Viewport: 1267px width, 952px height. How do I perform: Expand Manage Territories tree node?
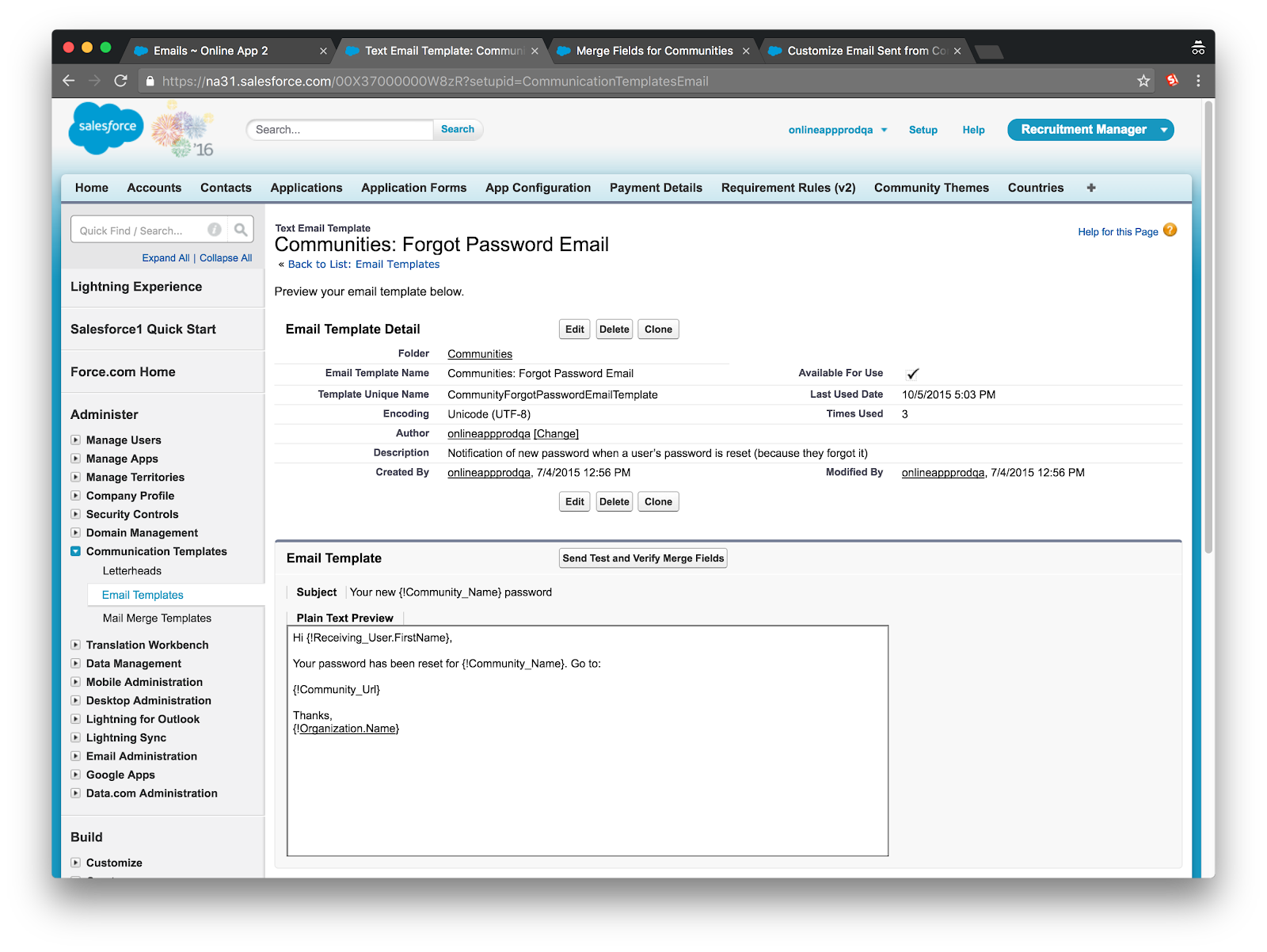click(x=75, y=477)
